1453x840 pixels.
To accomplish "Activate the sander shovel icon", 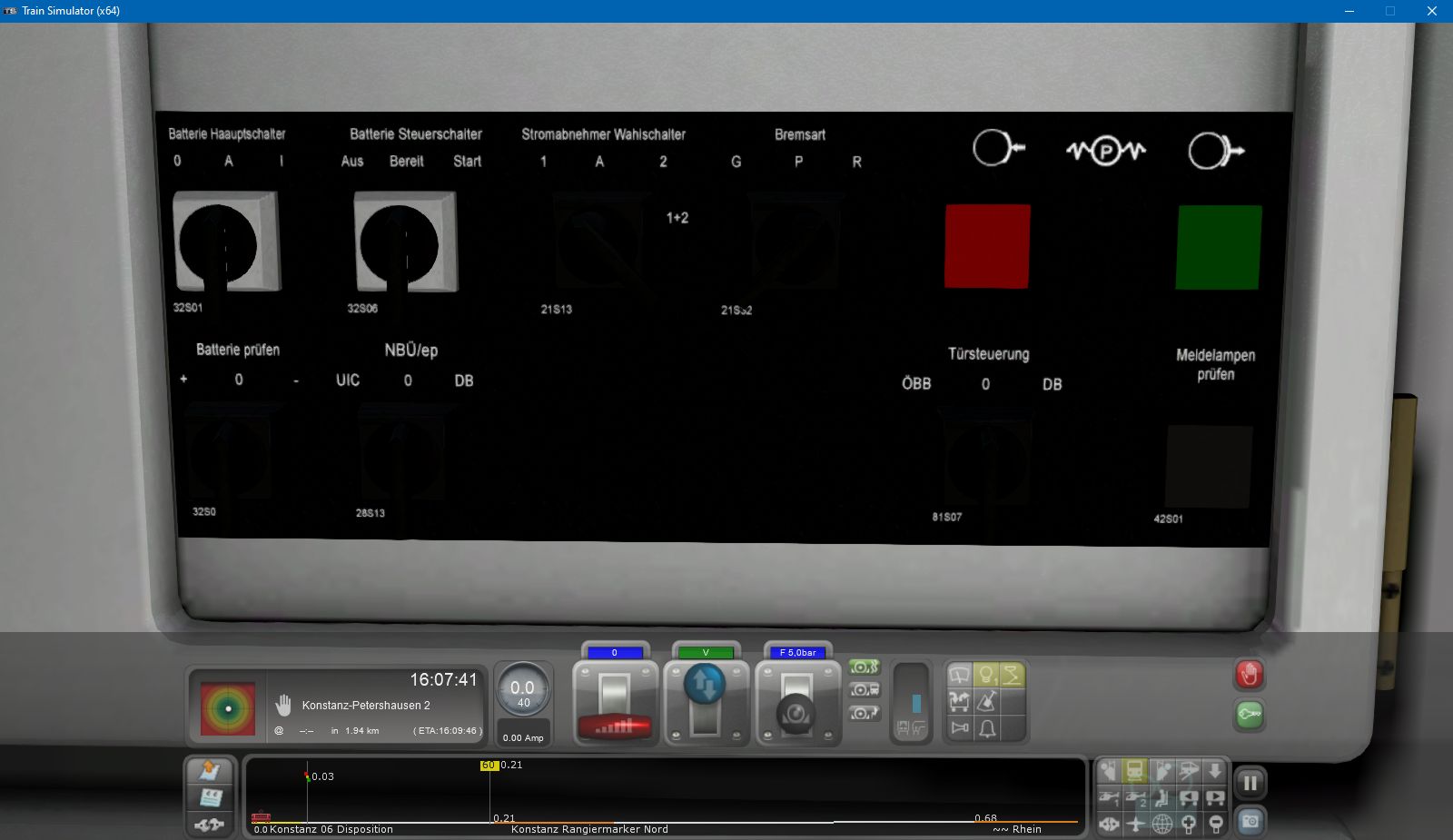I will click(986, 701).
